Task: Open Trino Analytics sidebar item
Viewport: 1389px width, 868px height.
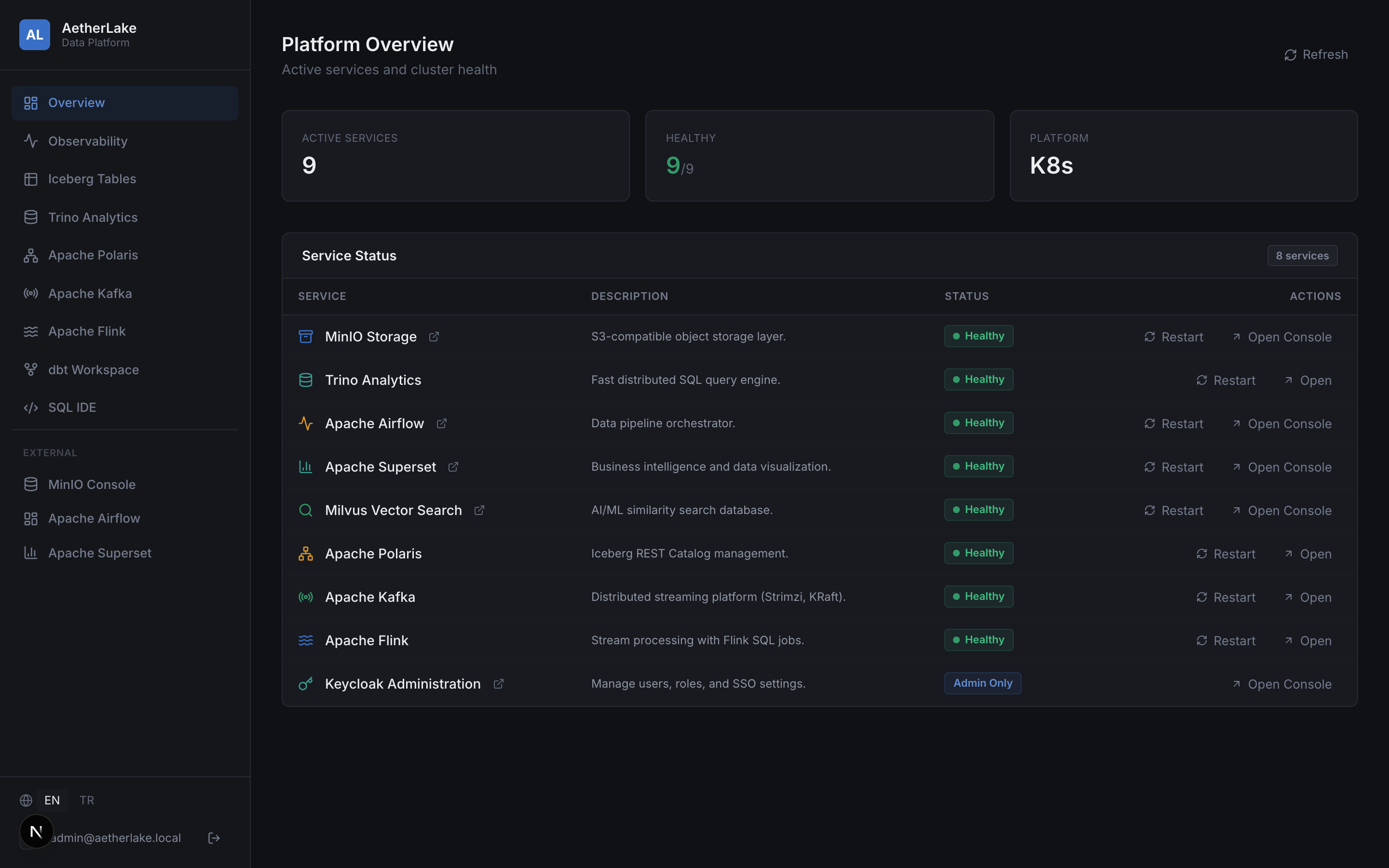Action: [x=124, y=217]
